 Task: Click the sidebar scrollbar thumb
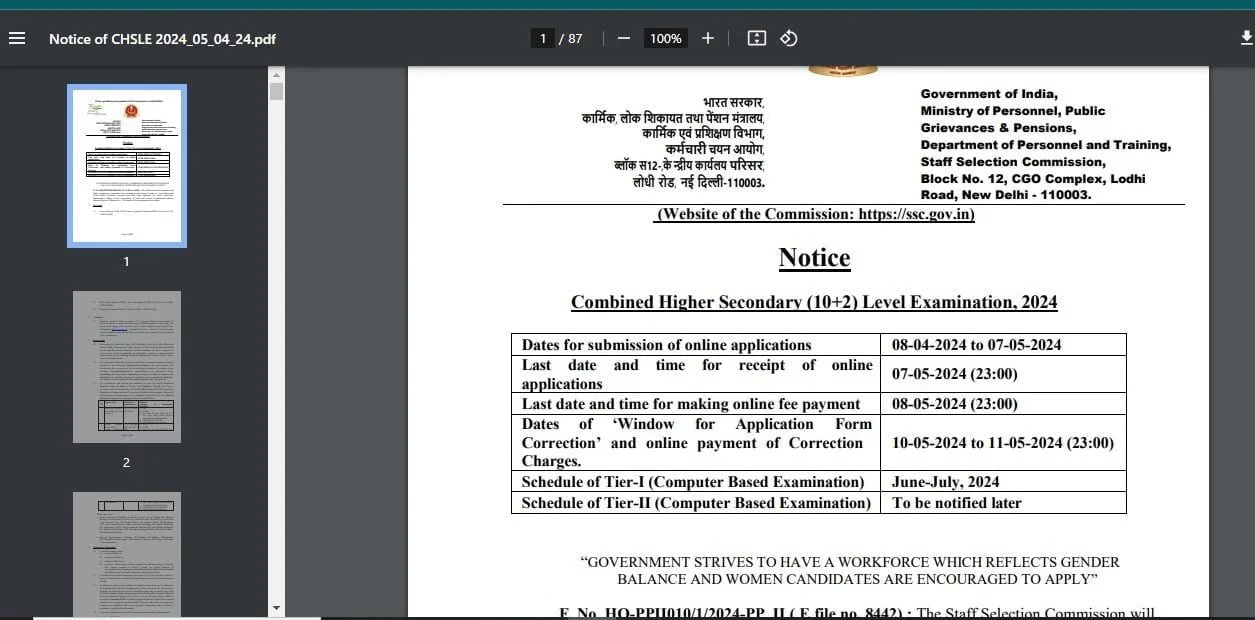[277, 91]
